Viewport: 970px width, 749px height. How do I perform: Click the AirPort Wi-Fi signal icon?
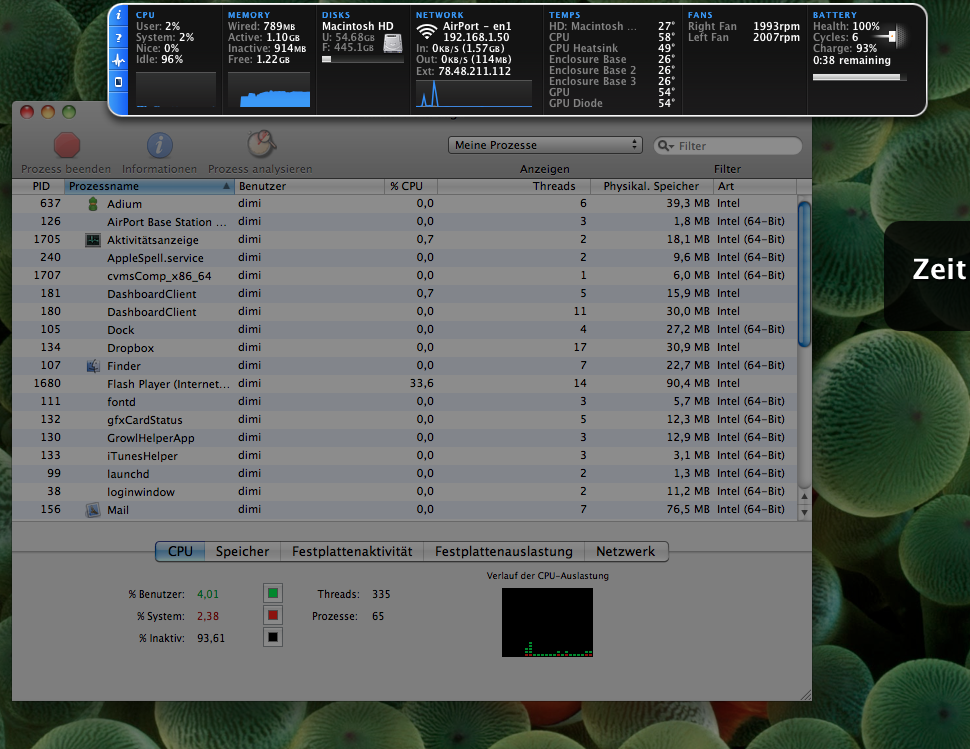pyautogui.click(x=427, y=32)
